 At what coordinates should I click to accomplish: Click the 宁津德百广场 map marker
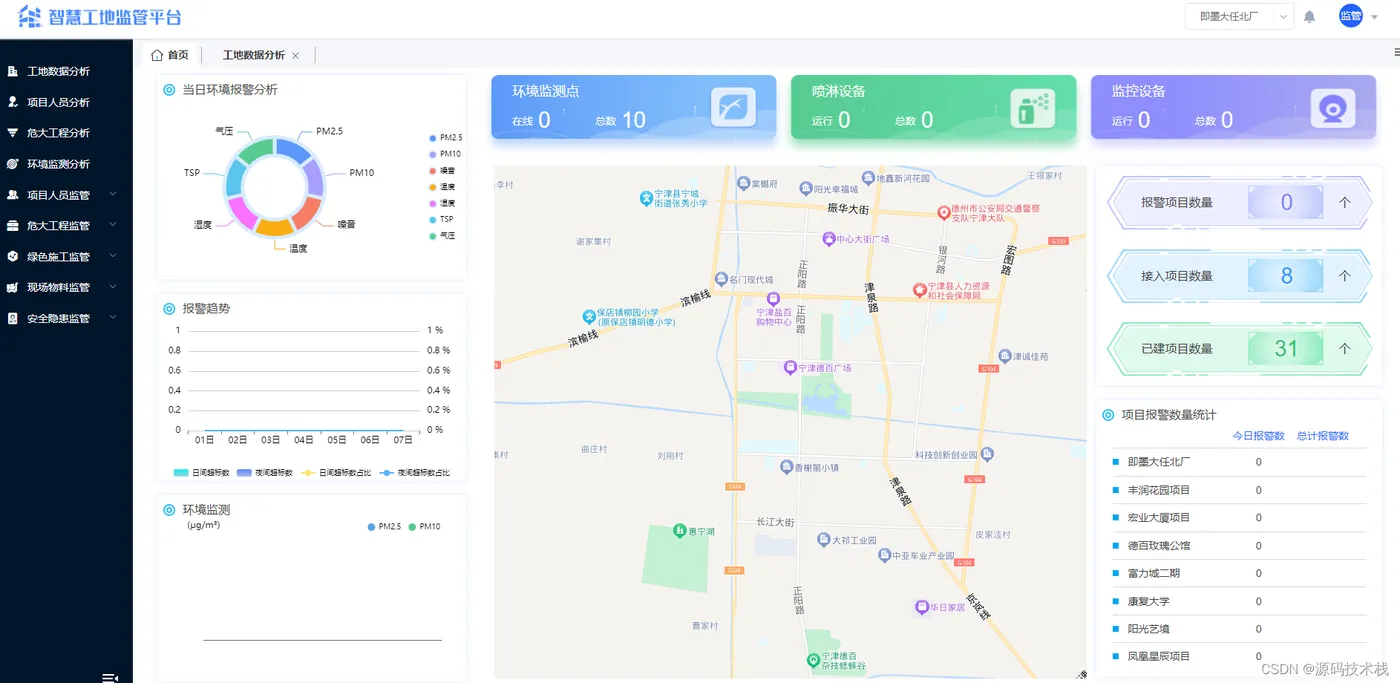(789, 368)
